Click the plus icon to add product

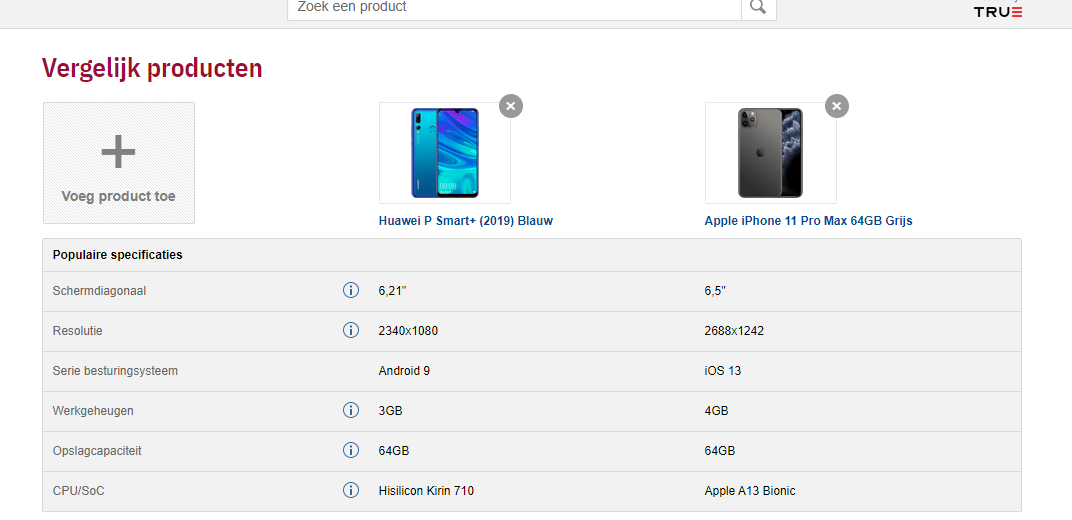[118, 152]
